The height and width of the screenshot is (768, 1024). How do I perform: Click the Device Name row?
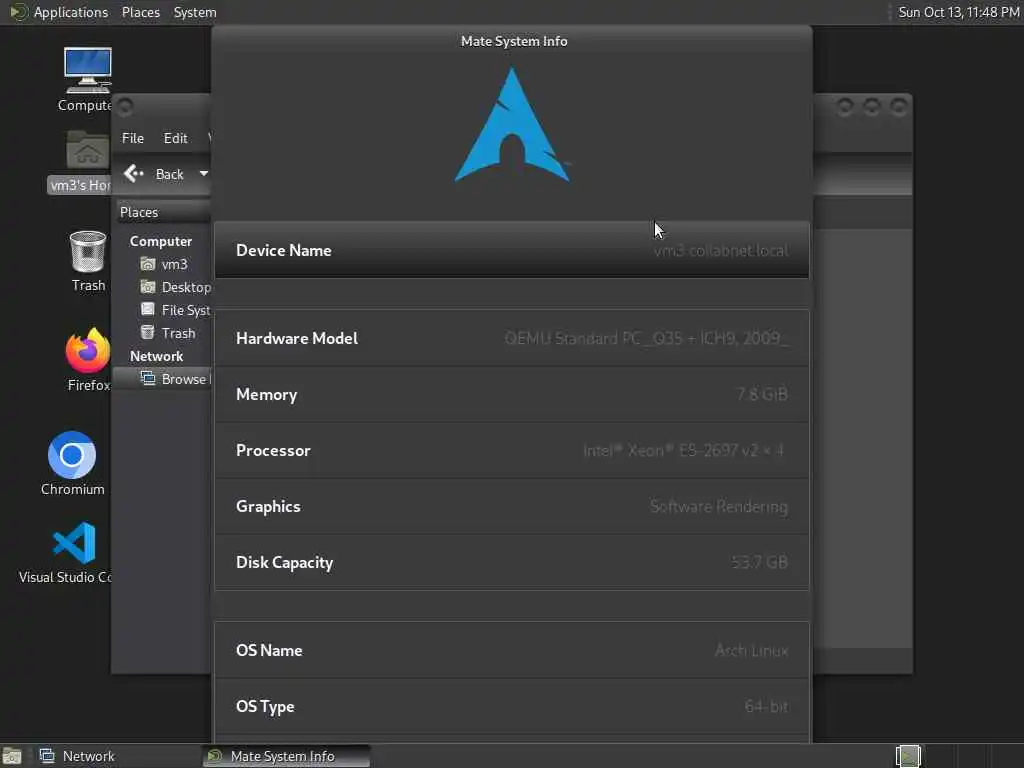pos(512,250)
